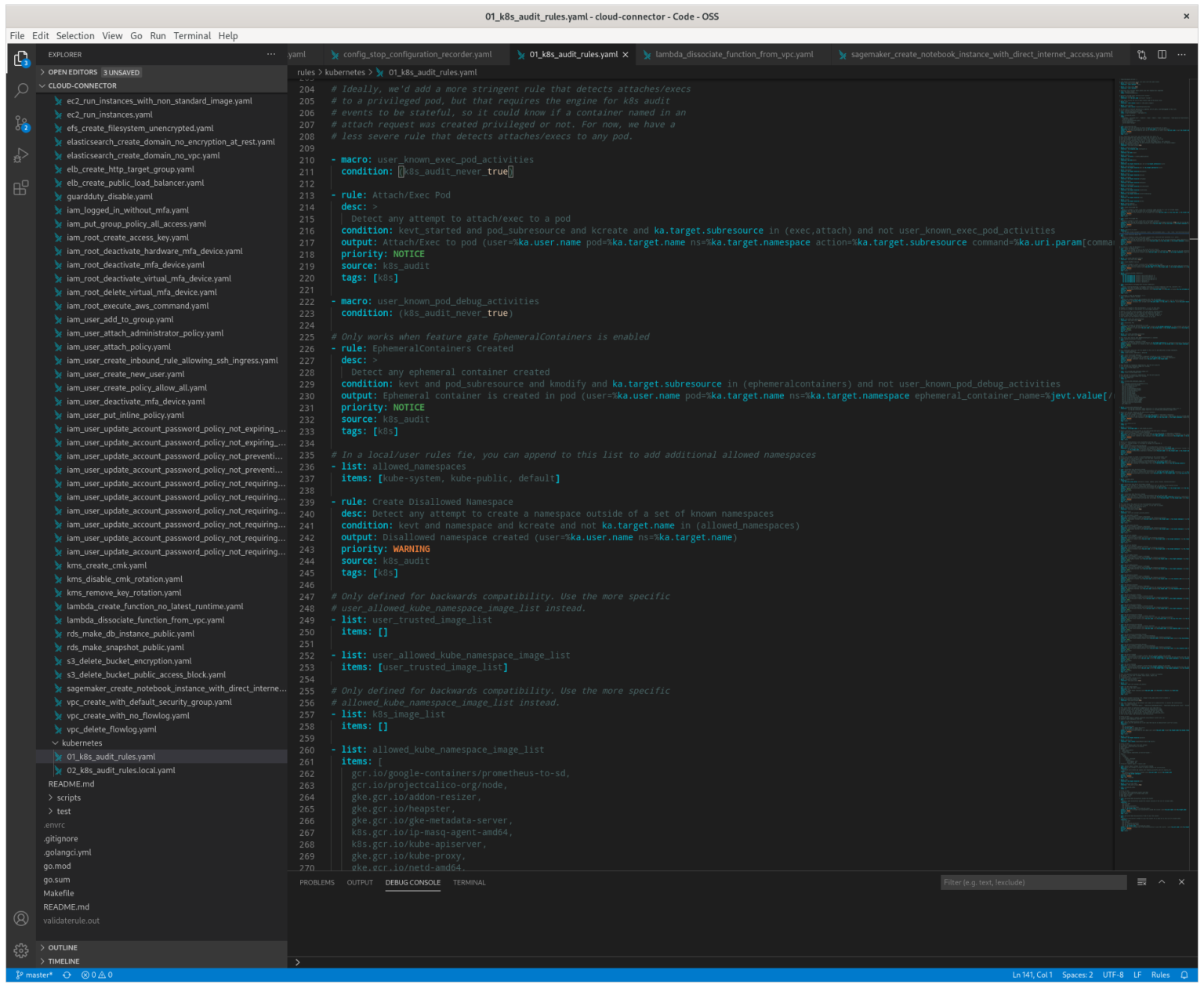
Task: Click the notifications bell in status bar
Action: pos(1184,975)
